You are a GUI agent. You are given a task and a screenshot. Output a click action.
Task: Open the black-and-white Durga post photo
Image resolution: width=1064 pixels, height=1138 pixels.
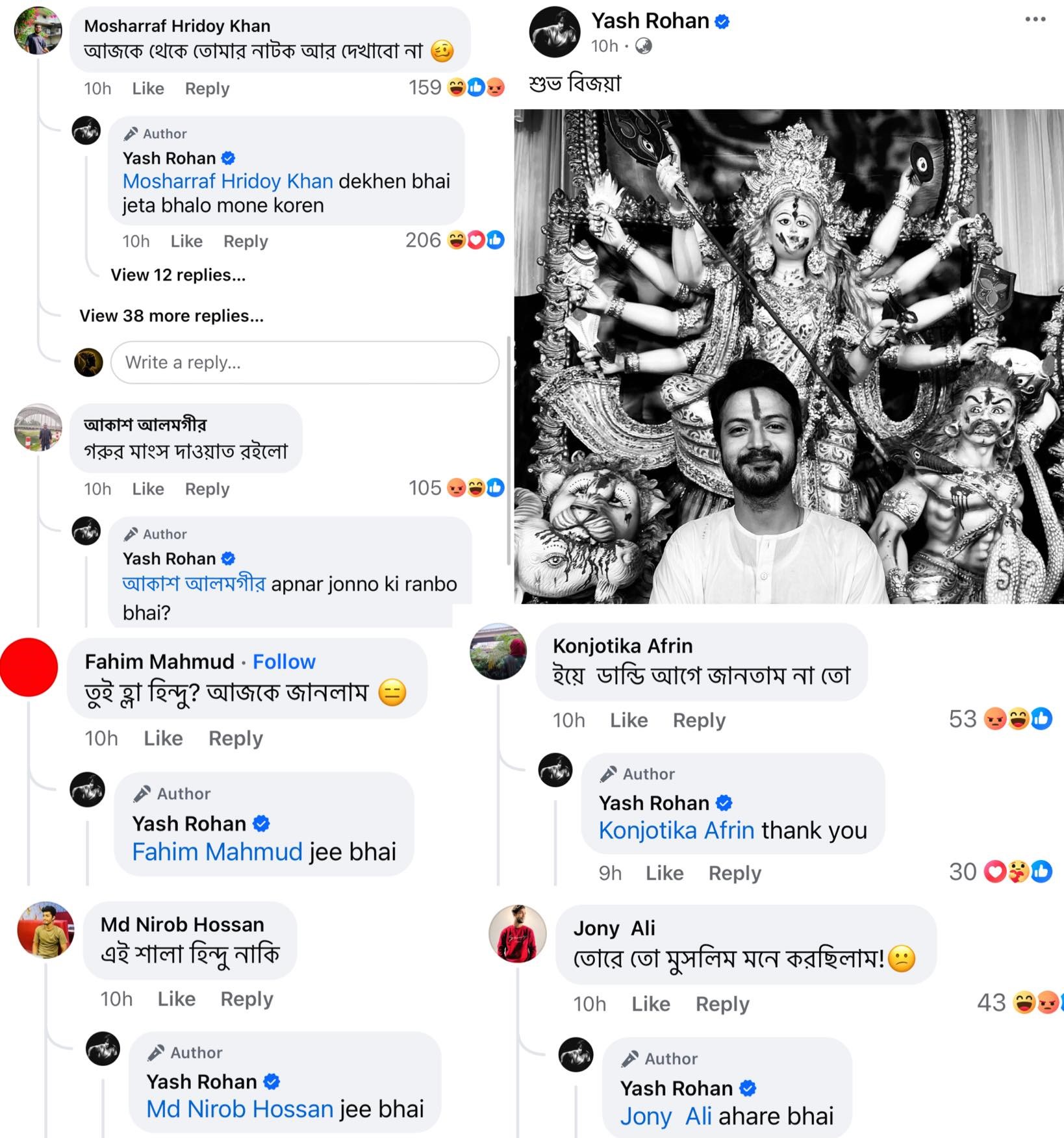[789, 356]
